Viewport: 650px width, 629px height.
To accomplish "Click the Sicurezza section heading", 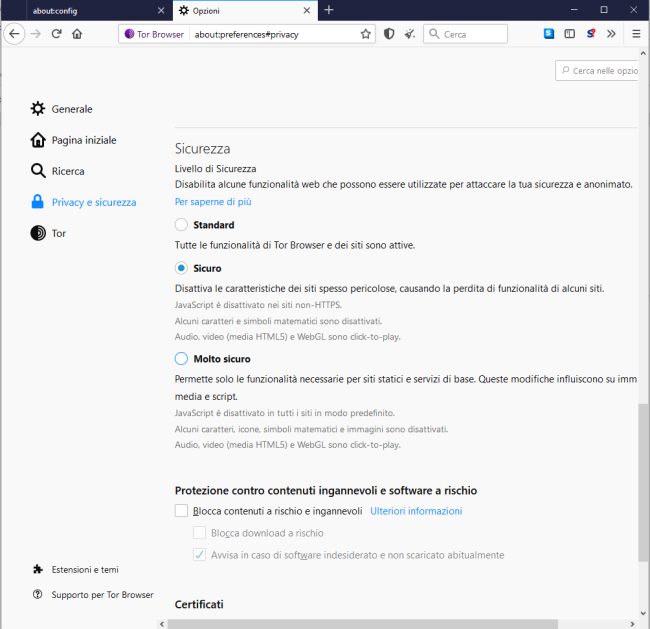I will pos(202,148).
